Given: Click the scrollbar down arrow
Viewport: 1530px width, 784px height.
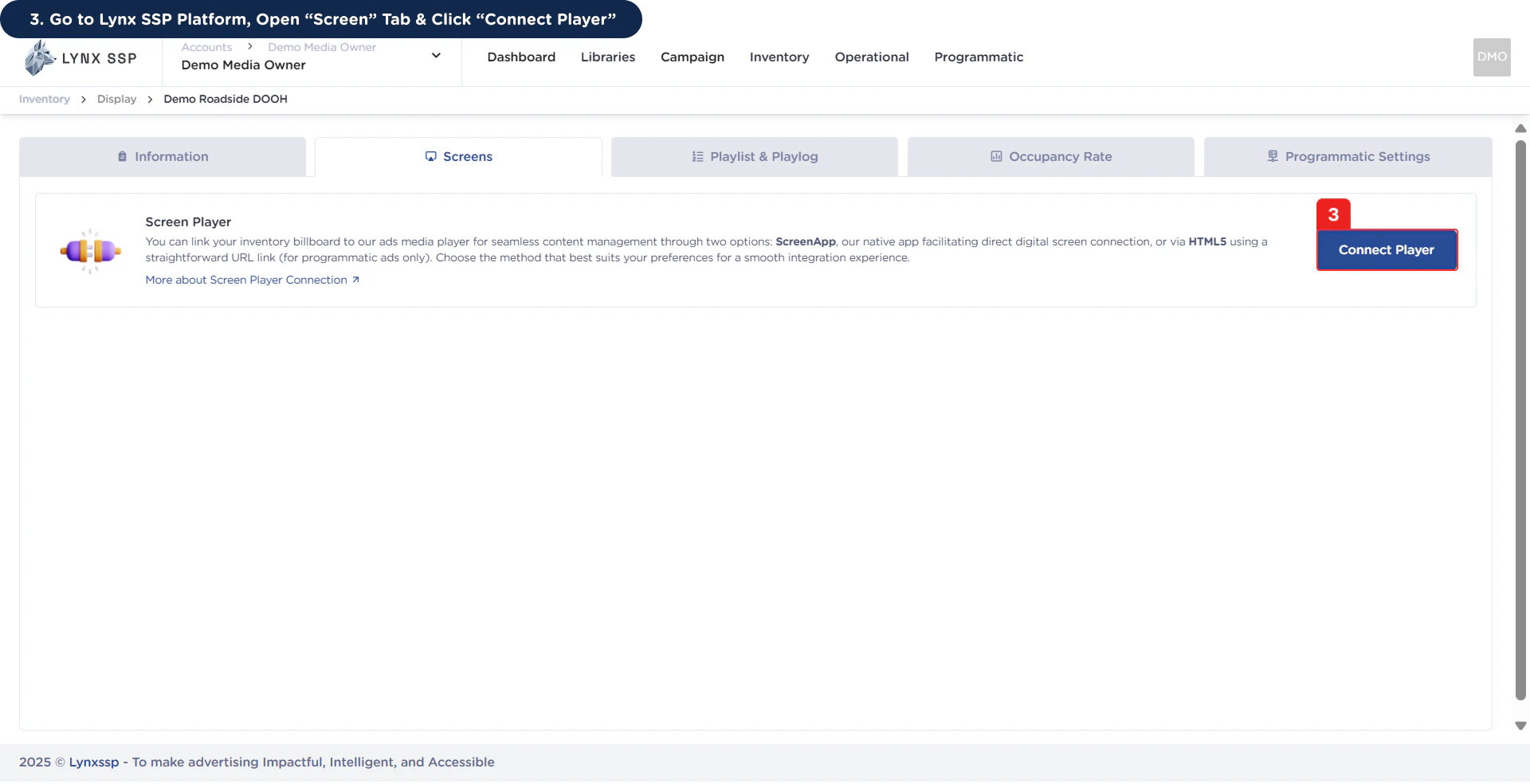Looking at the screenshot, I should tap(1520, 726).
